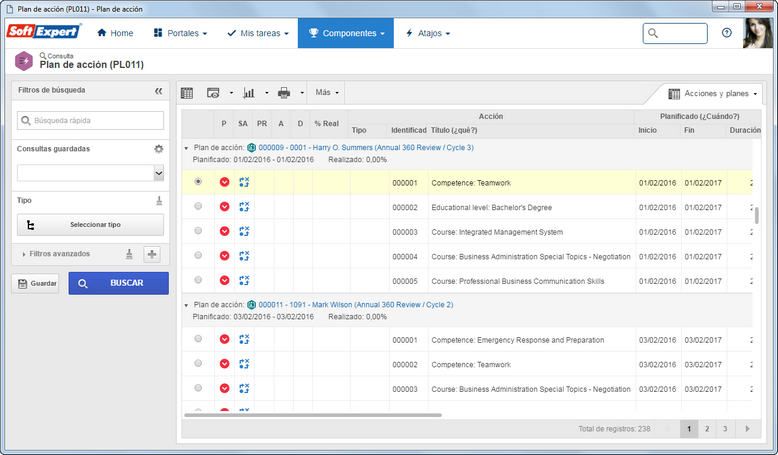Select radio for Professional Business Communication Skills
778x455 pixels.
(198, 280)
